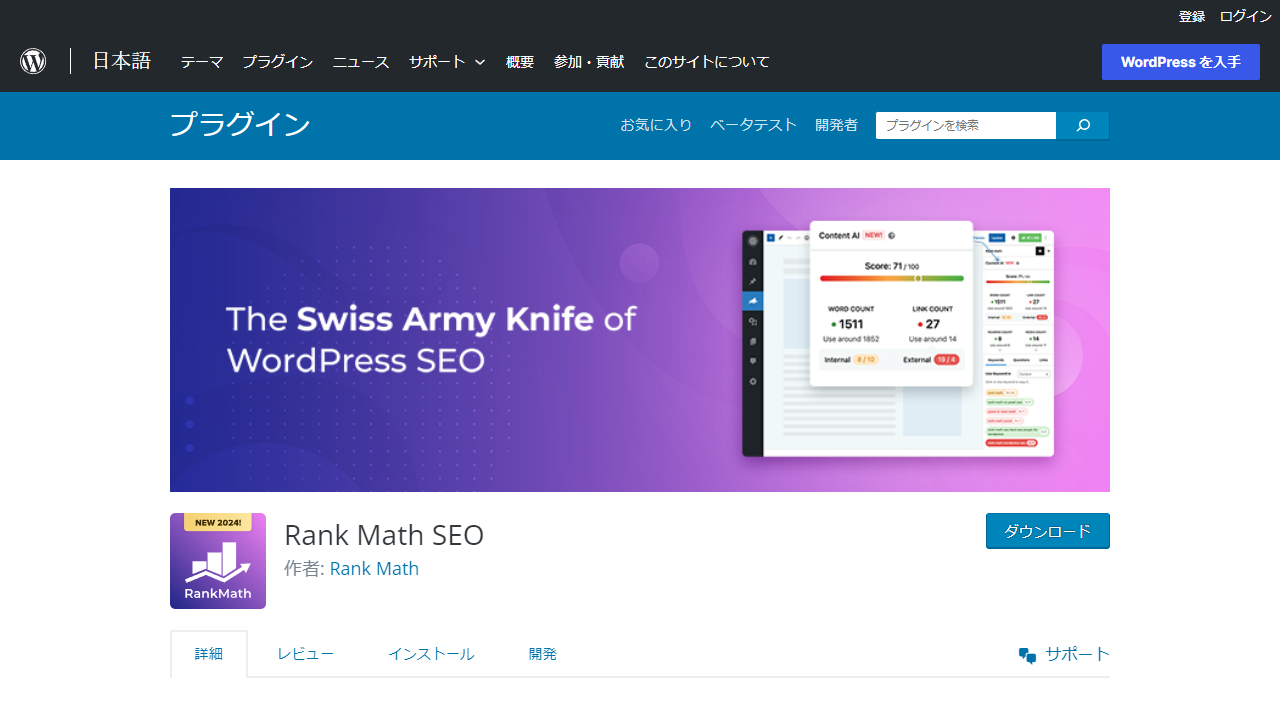Click the Swiss Army Knife banner image

640,340
